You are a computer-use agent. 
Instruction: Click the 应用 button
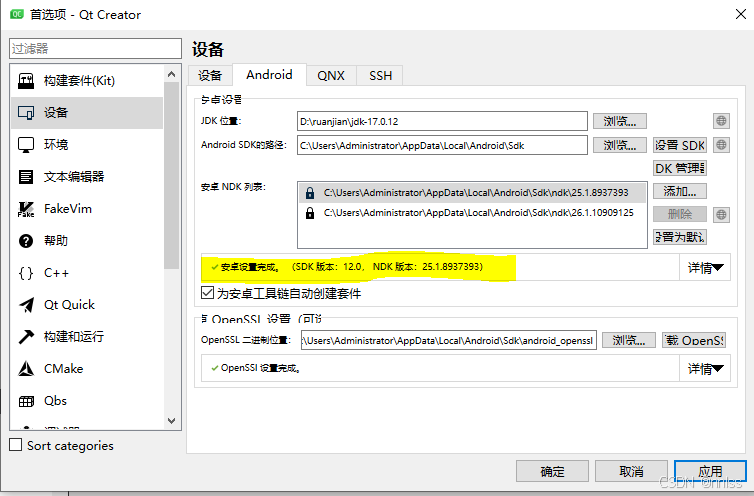click(x=710, y=471)
